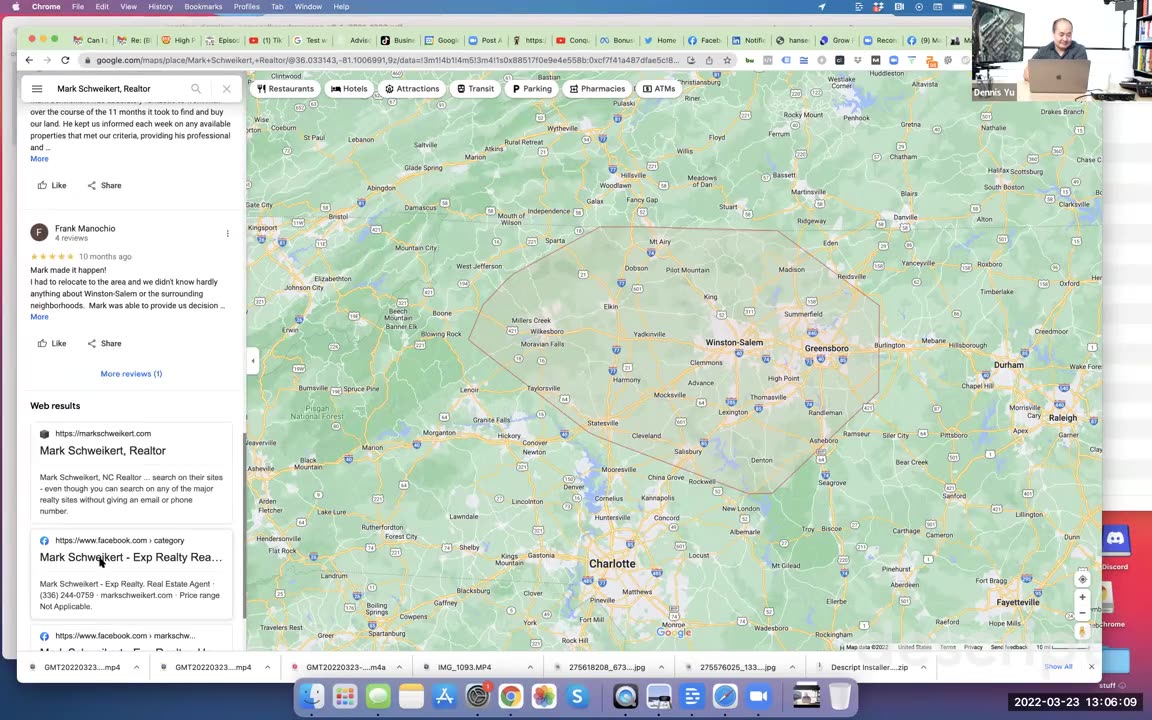Open App Store from the Dock
The image size is (1152, 720).
click(444, 695)
